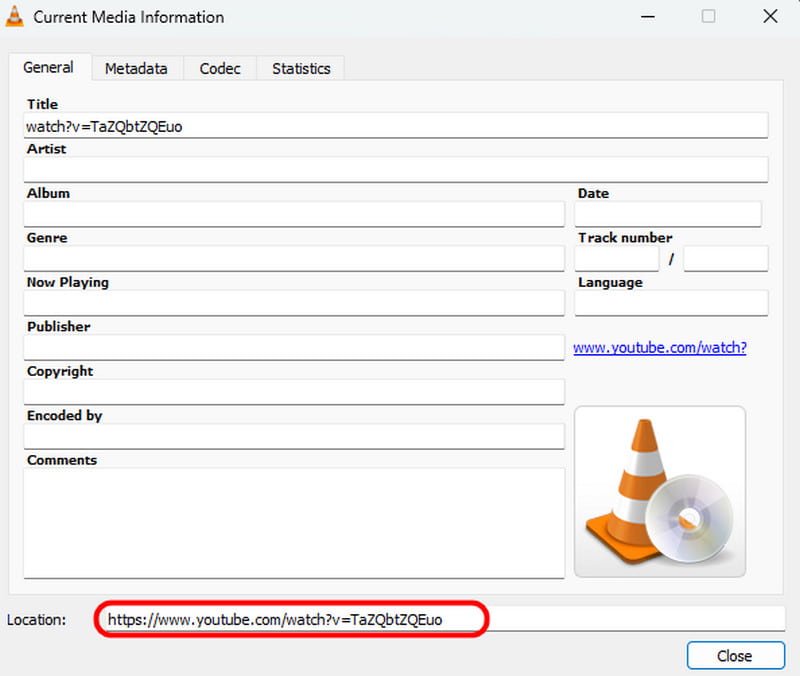Switch to the Metadata tab
Screen dimensions: 800x676
click(137, 68)
